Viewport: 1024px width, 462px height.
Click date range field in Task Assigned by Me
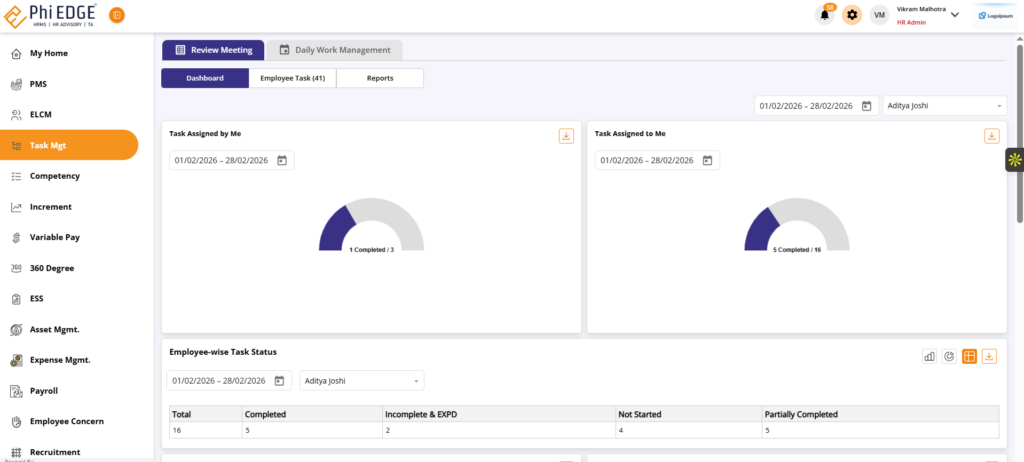[x=224, y=160]
